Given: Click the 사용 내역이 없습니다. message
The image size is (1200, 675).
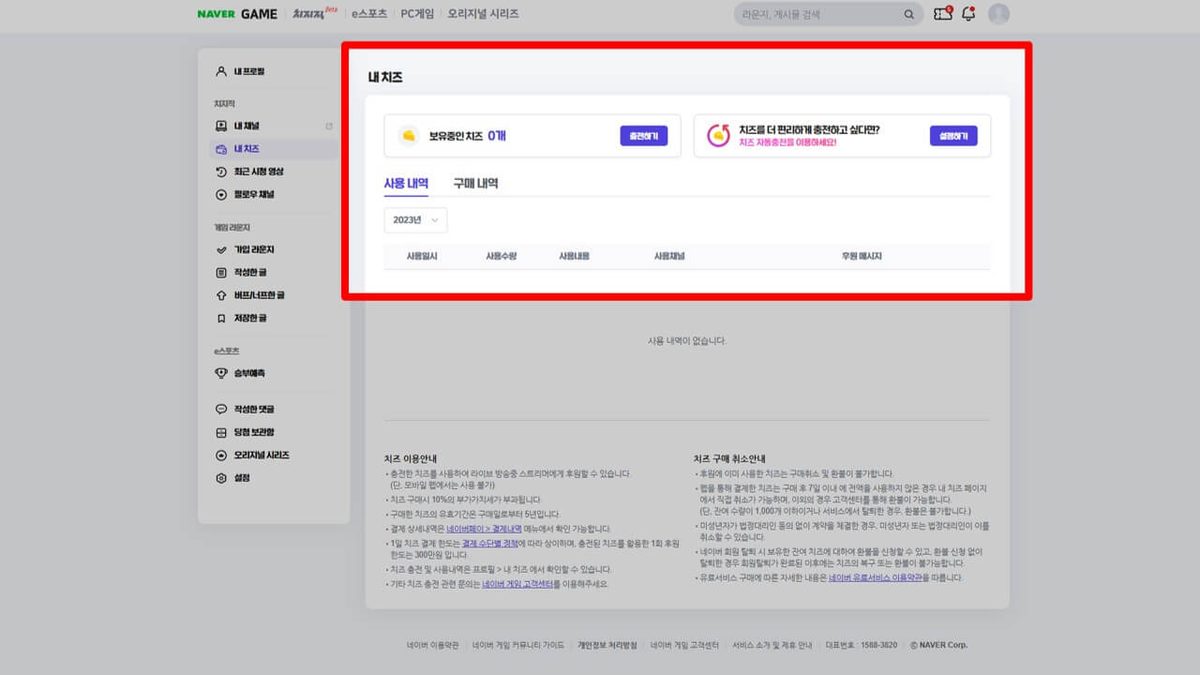Looking at the screenshot, I should coord(687,341).
